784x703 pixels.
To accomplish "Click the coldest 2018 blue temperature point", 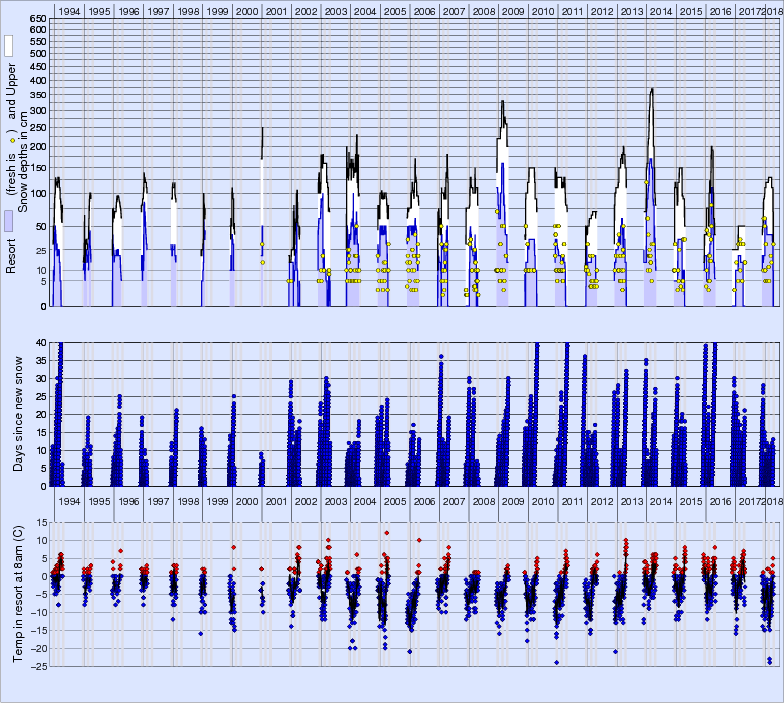I will click(770, 662).
